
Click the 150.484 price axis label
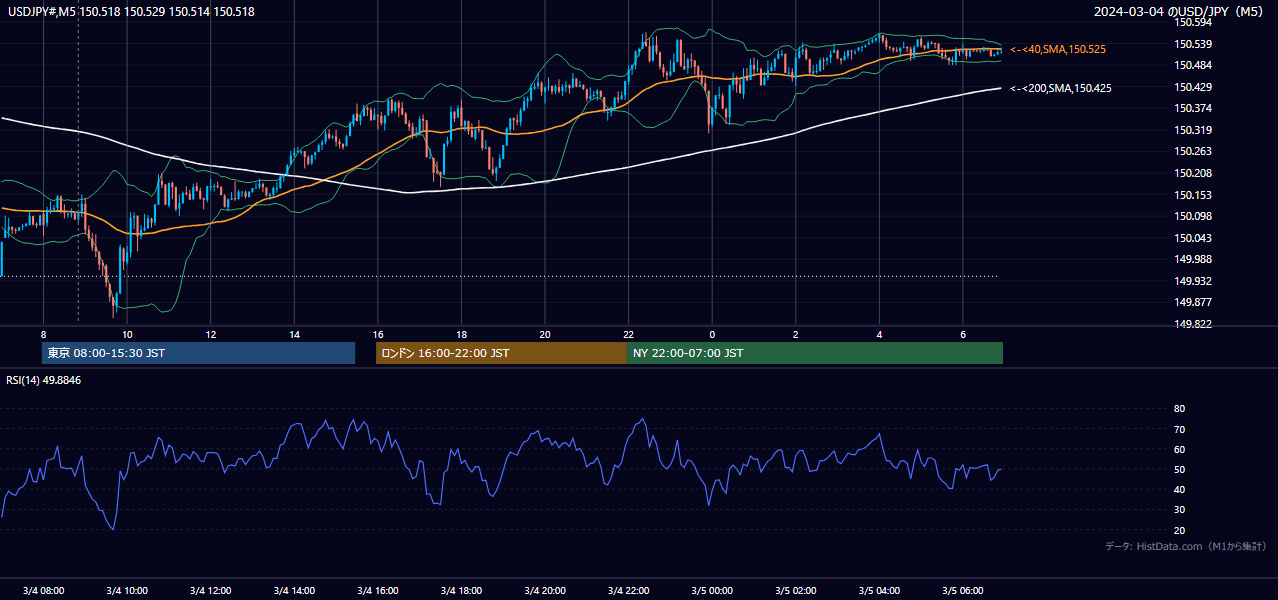tap(1193, 65)
